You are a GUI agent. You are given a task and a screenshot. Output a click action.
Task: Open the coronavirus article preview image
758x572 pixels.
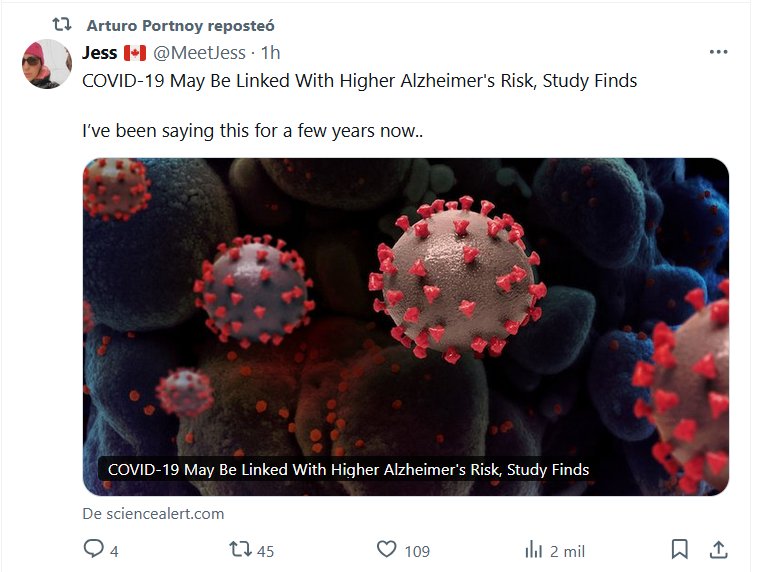point(405,300)
